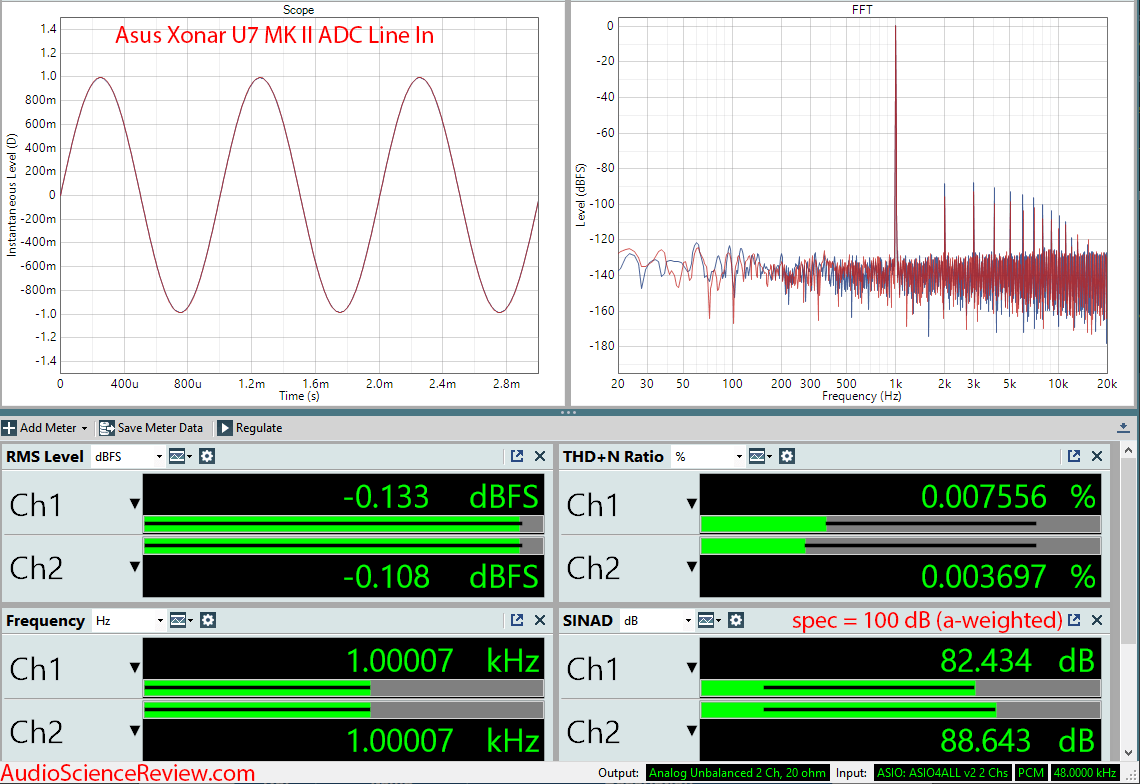The height and width of the screenshot is (784, 1140).
Task: Click Ch1 1.00007 kHz frequency reading
Action: 442,660
